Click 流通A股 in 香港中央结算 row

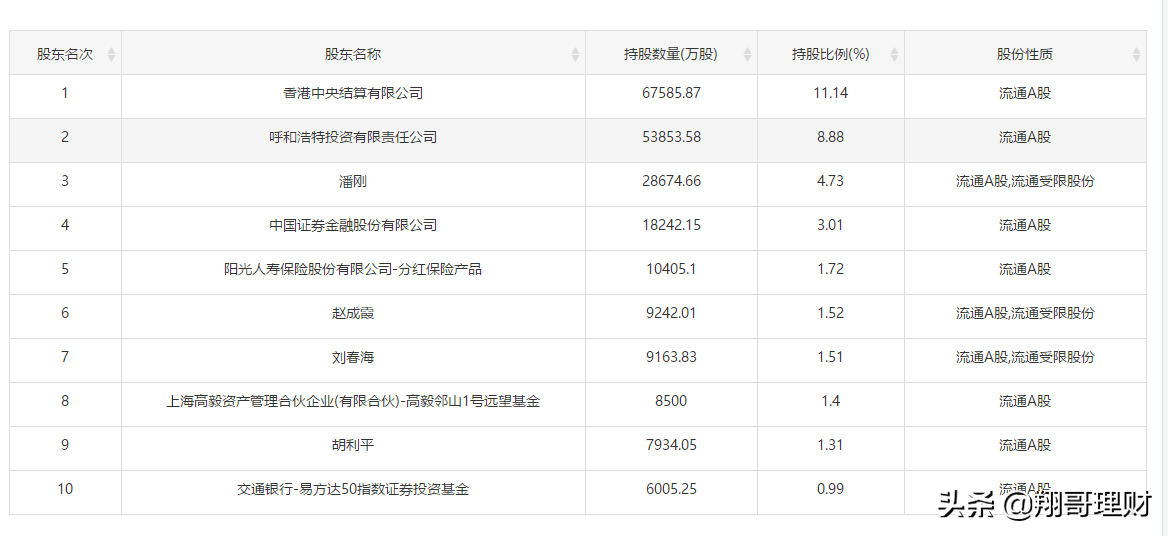1025,93
